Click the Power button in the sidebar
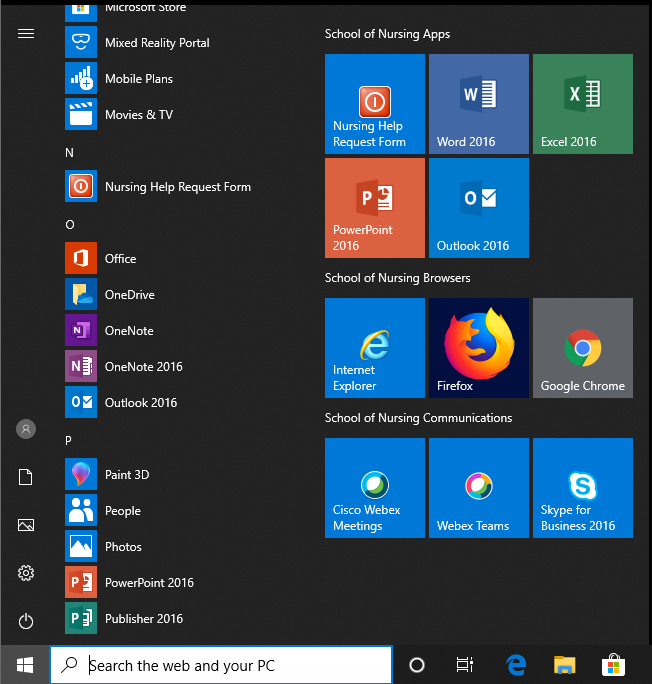Viewport: 652px width, 684px height. [26, 621]
